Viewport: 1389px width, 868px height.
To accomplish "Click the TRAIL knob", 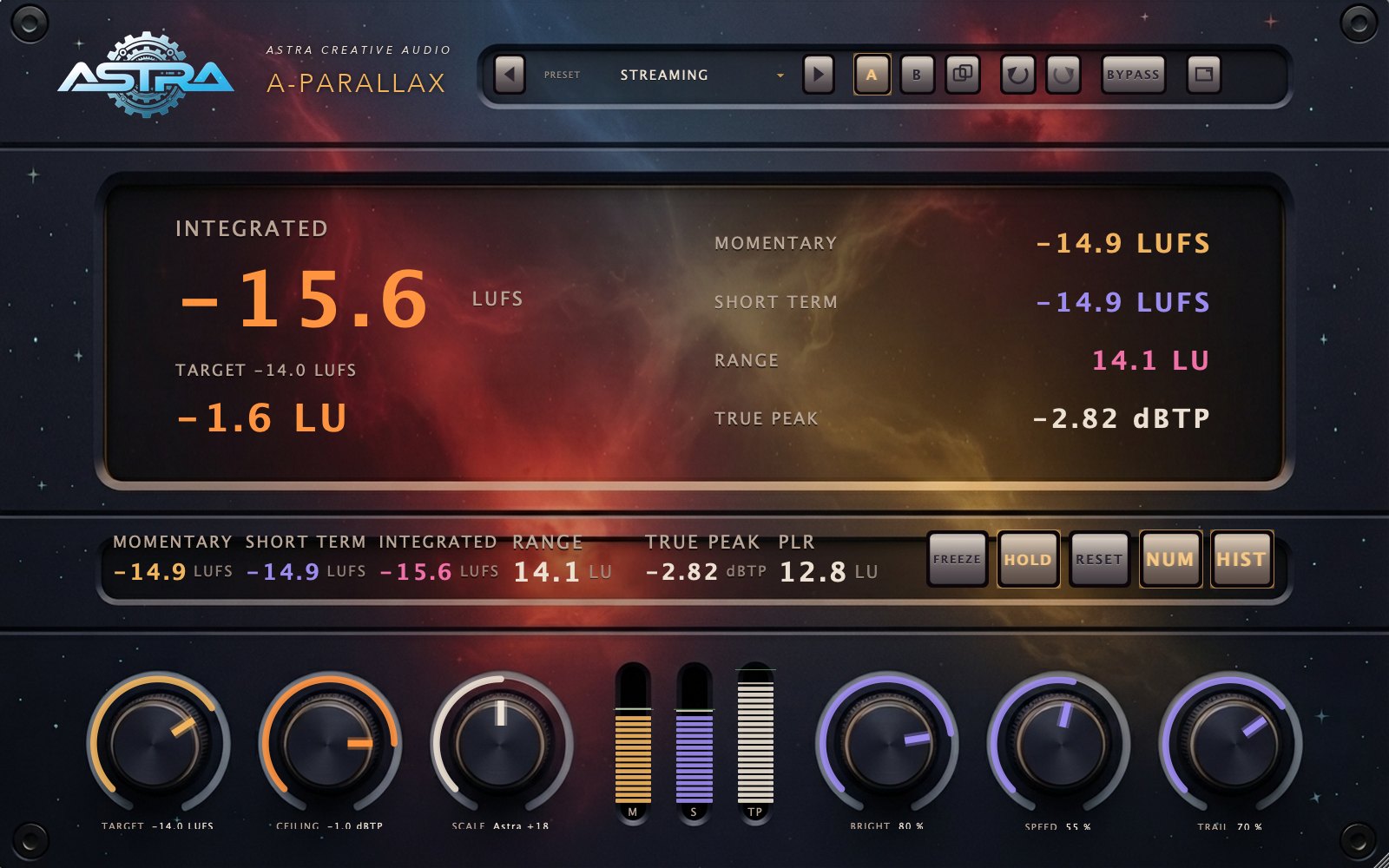I will [1231, 744].
